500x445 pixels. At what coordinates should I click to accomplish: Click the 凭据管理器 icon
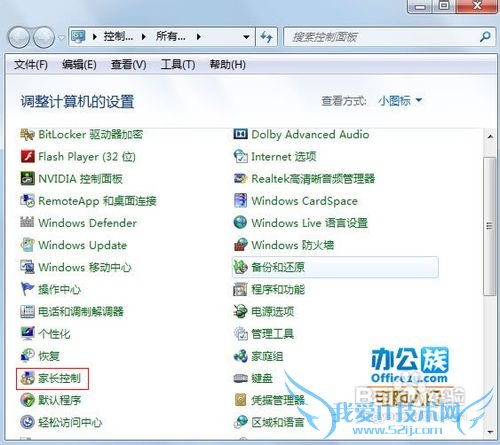(x=240, y=400)
